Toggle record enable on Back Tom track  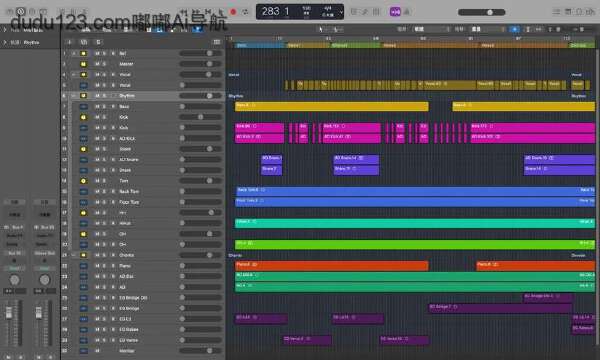(x=113, y=191)
